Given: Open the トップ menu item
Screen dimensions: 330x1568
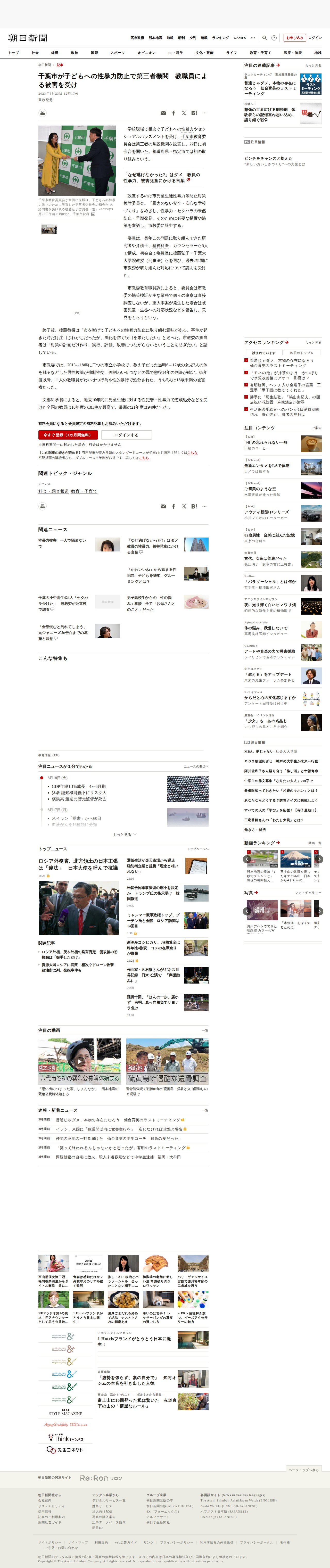Looking at the screenshot, I should click(13, 53).
